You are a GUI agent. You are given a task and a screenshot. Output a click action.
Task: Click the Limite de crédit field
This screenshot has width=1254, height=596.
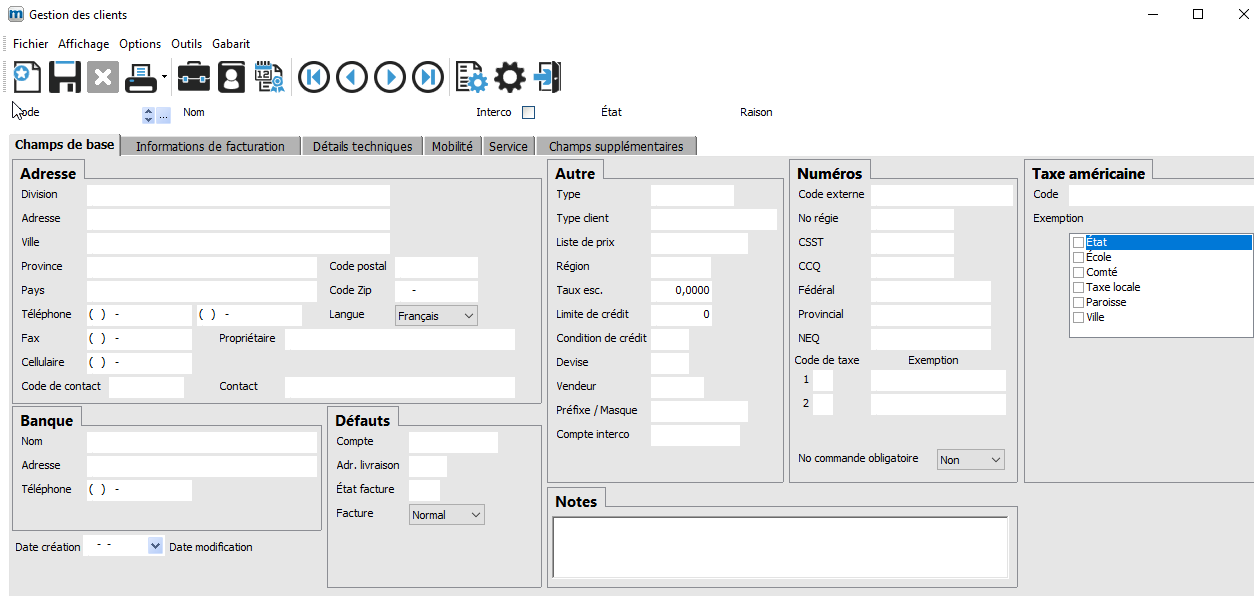click(x=682, y=315)
